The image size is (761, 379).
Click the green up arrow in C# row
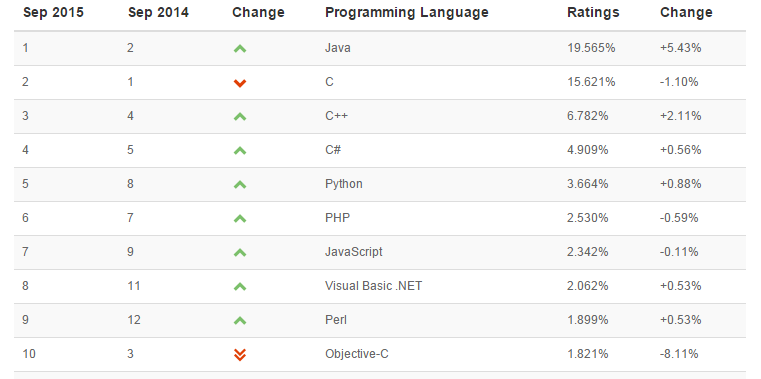coord(240,150)
